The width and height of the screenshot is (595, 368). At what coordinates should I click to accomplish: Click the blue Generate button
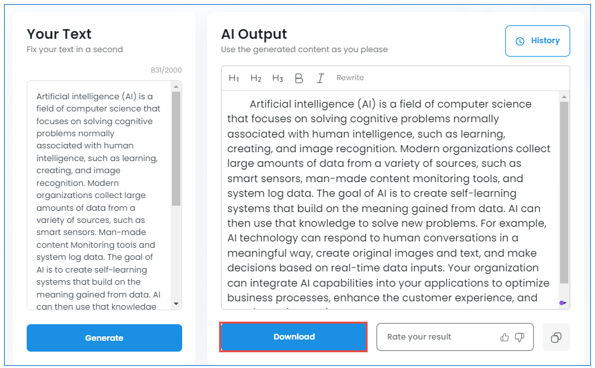tap(104, 338)
